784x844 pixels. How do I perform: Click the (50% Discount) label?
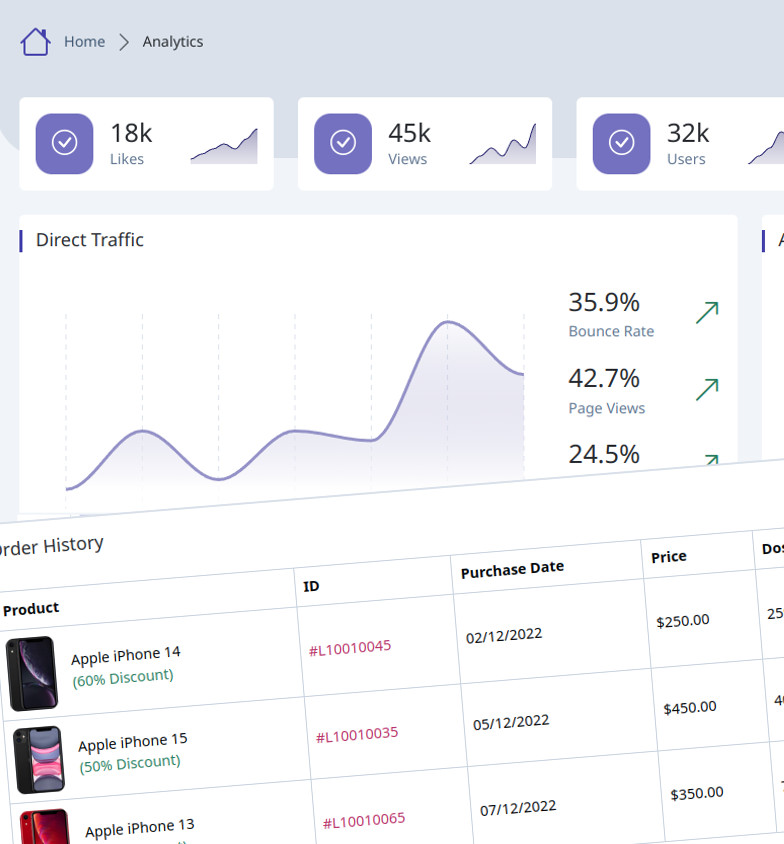(x=130, y=764)
